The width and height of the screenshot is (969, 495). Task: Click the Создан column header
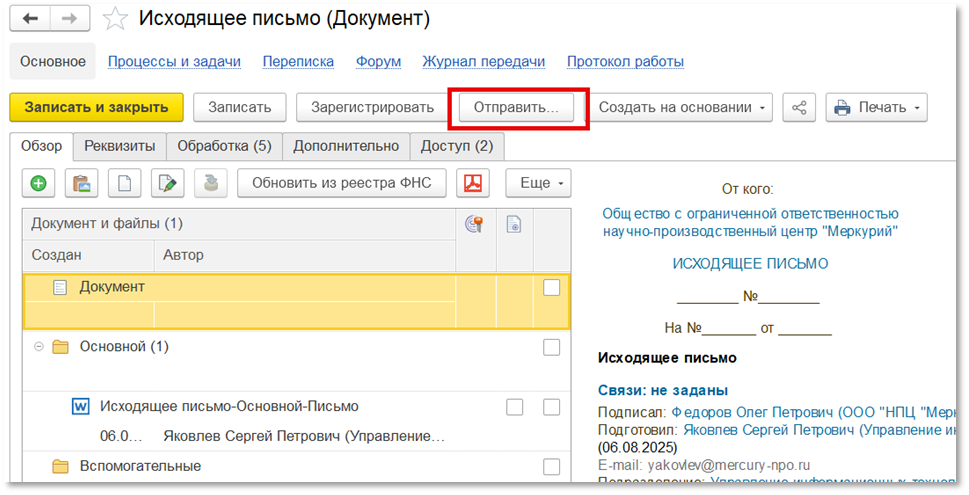(88, 255)
